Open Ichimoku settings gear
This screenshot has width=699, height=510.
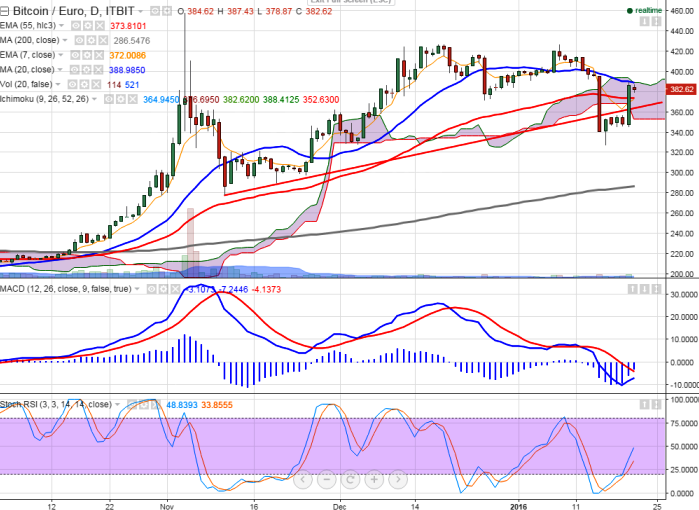pyautogui.click(x=121, y=99)
